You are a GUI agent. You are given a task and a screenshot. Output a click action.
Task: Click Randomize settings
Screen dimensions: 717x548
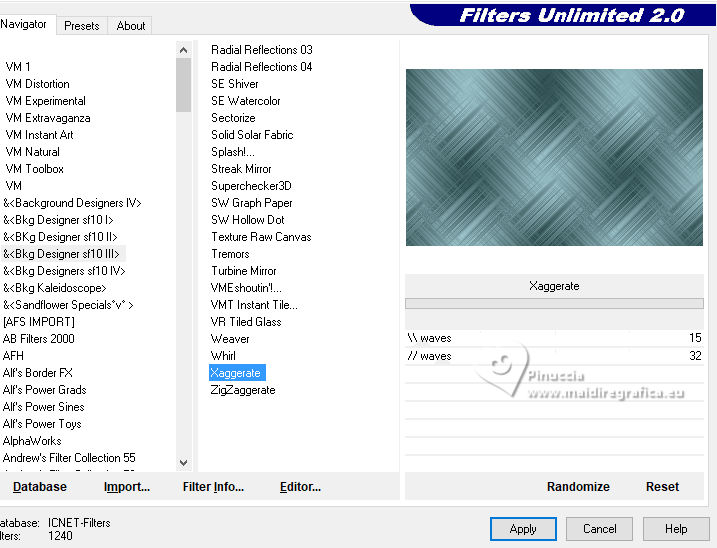(x=578, y=487)
